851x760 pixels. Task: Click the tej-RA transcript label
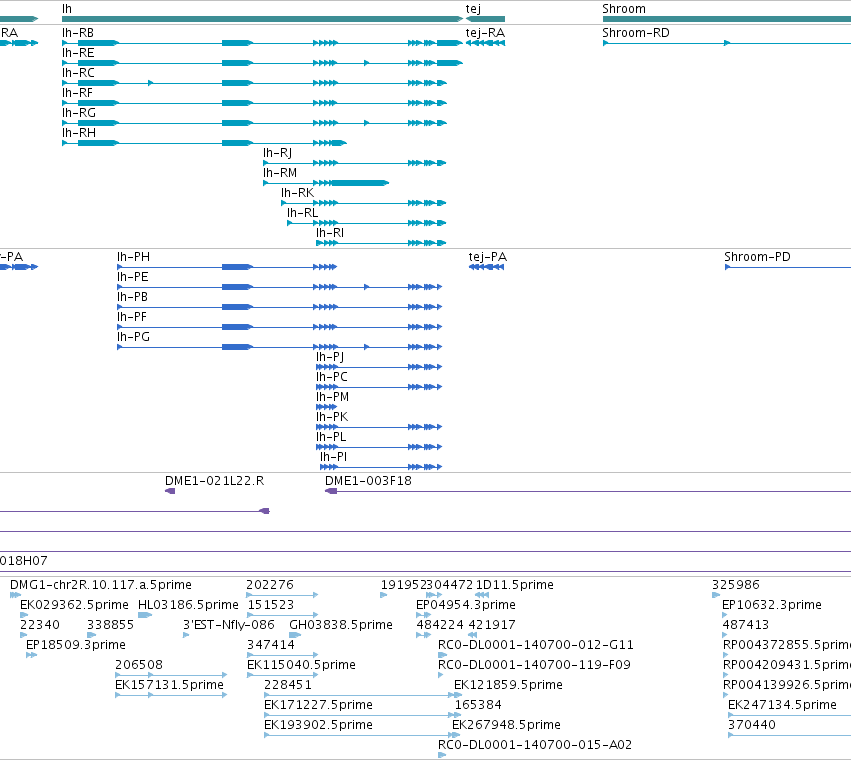485,33
